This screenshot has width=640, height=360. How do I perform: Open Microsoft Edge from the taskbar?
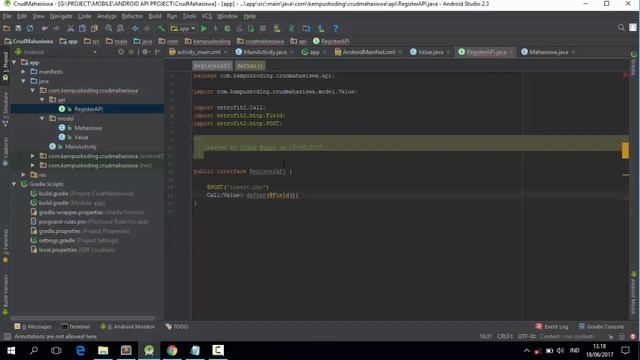click(x=80, y=350)
